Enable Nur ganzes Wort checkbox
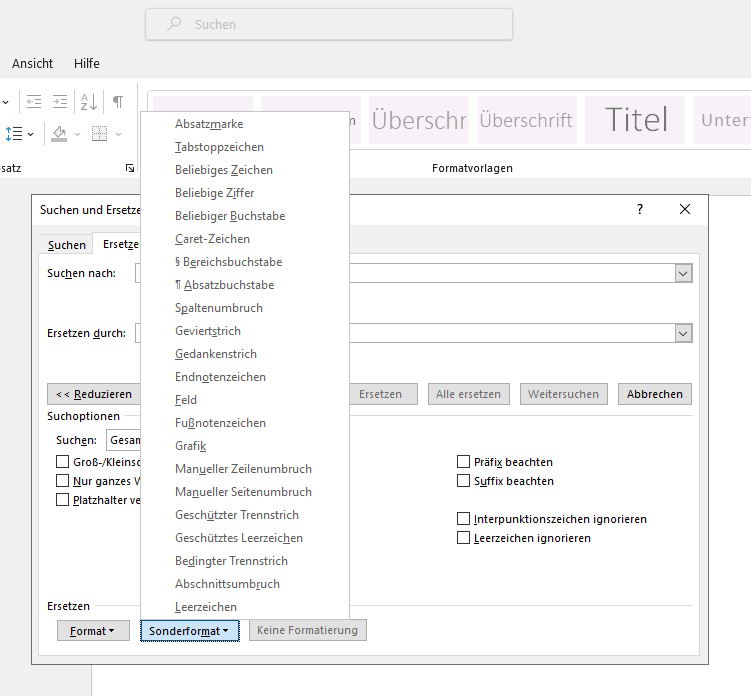751x696 pixels. click(62, 481)
